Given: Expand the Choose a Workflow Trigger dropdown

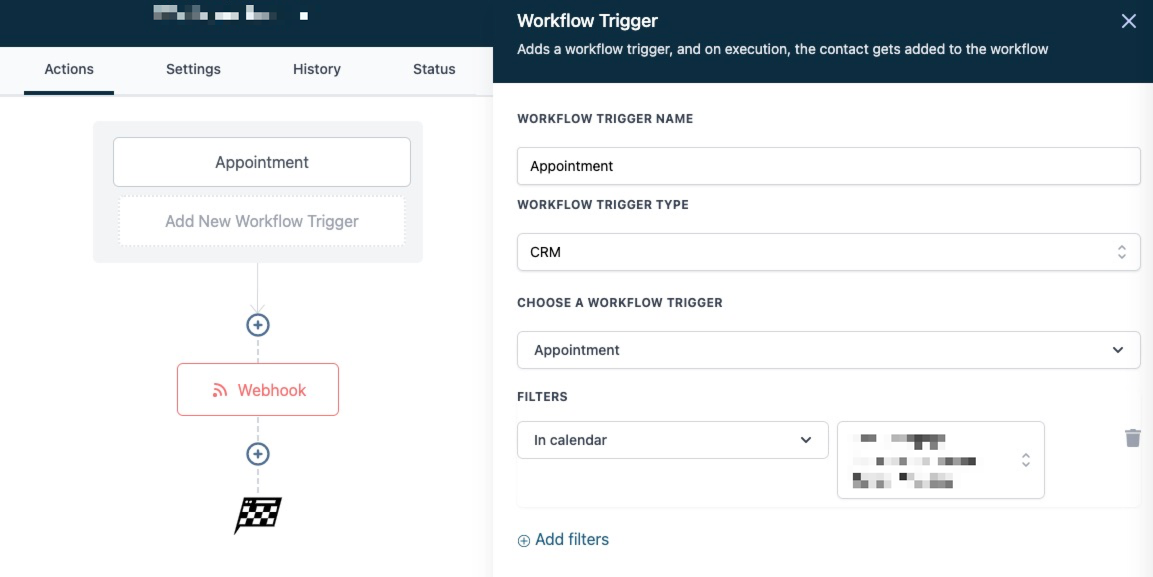Looking at the screenshot, I should pyautogui.click(x=829, y=350).
